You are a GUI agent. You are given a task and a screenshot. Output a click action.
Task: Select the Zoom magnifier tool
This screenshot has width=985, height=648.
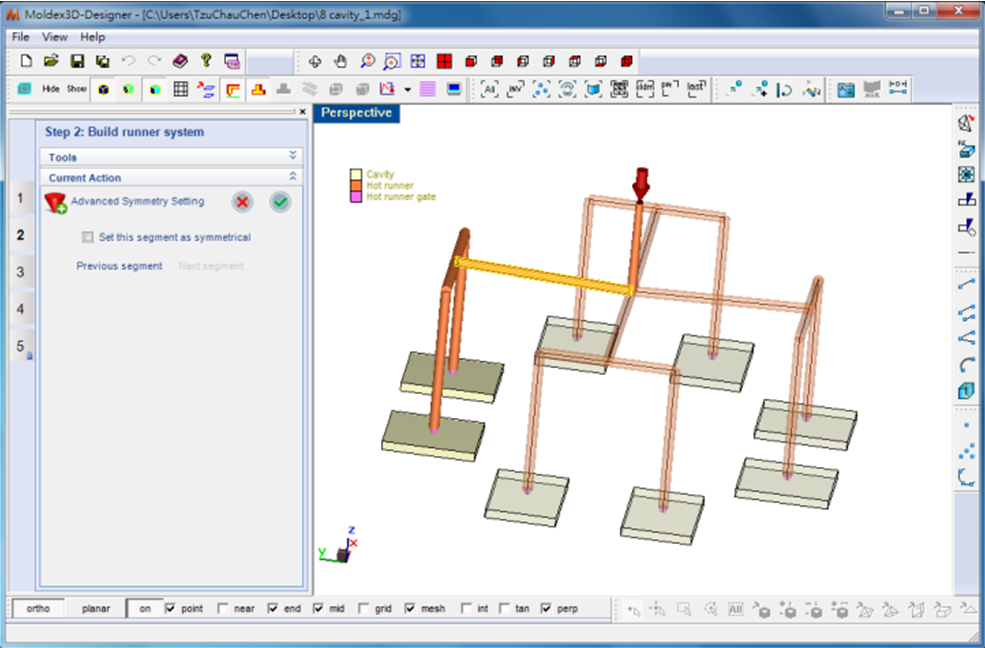coord(367,61)
